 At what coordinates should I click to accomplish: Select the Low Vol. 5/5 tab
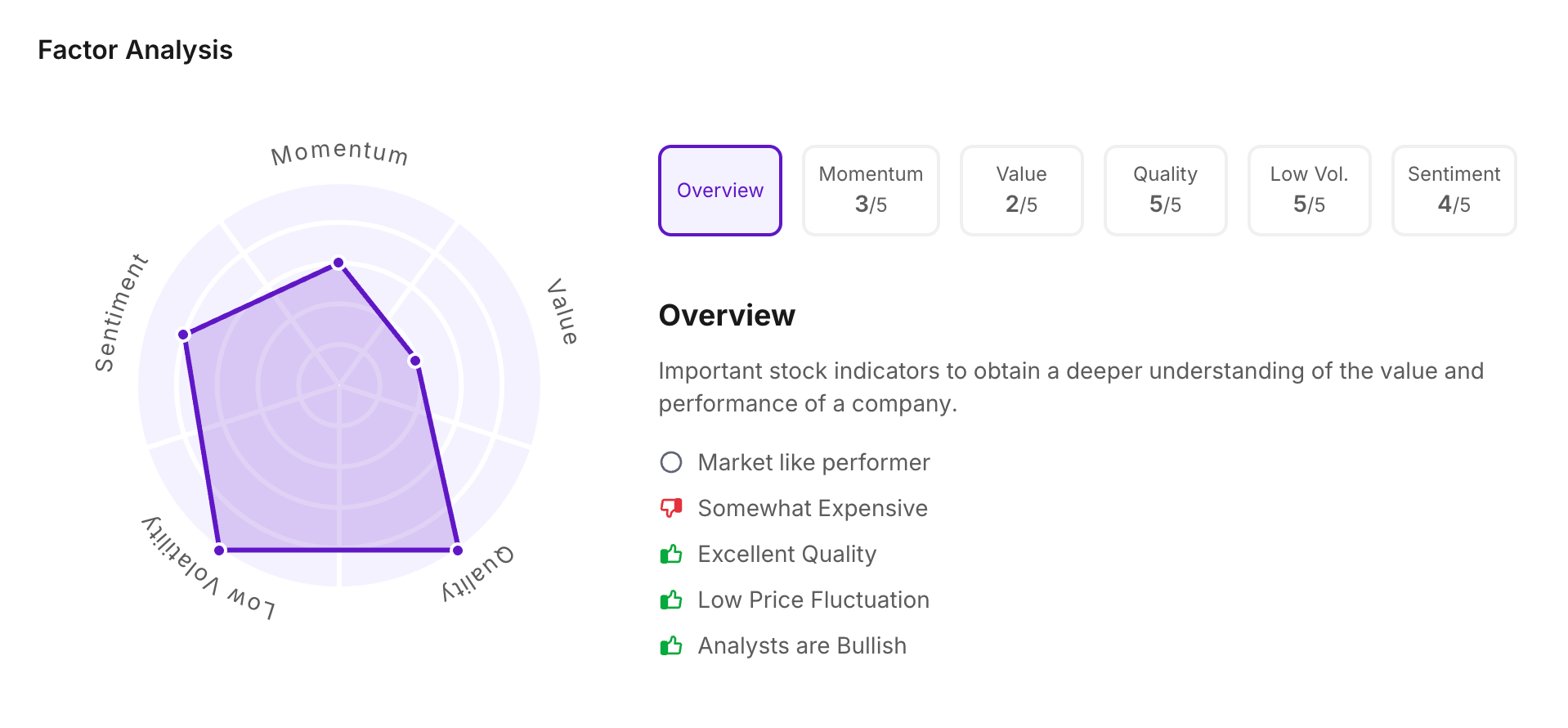tap(1309, 191)
